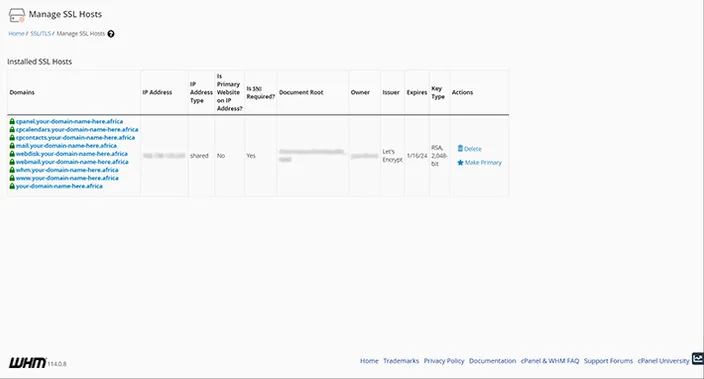This screenshot has height=379, width=704.
Task: Open mail.your-domain-name-here.africa link
Action: click(x=66, y=145)
